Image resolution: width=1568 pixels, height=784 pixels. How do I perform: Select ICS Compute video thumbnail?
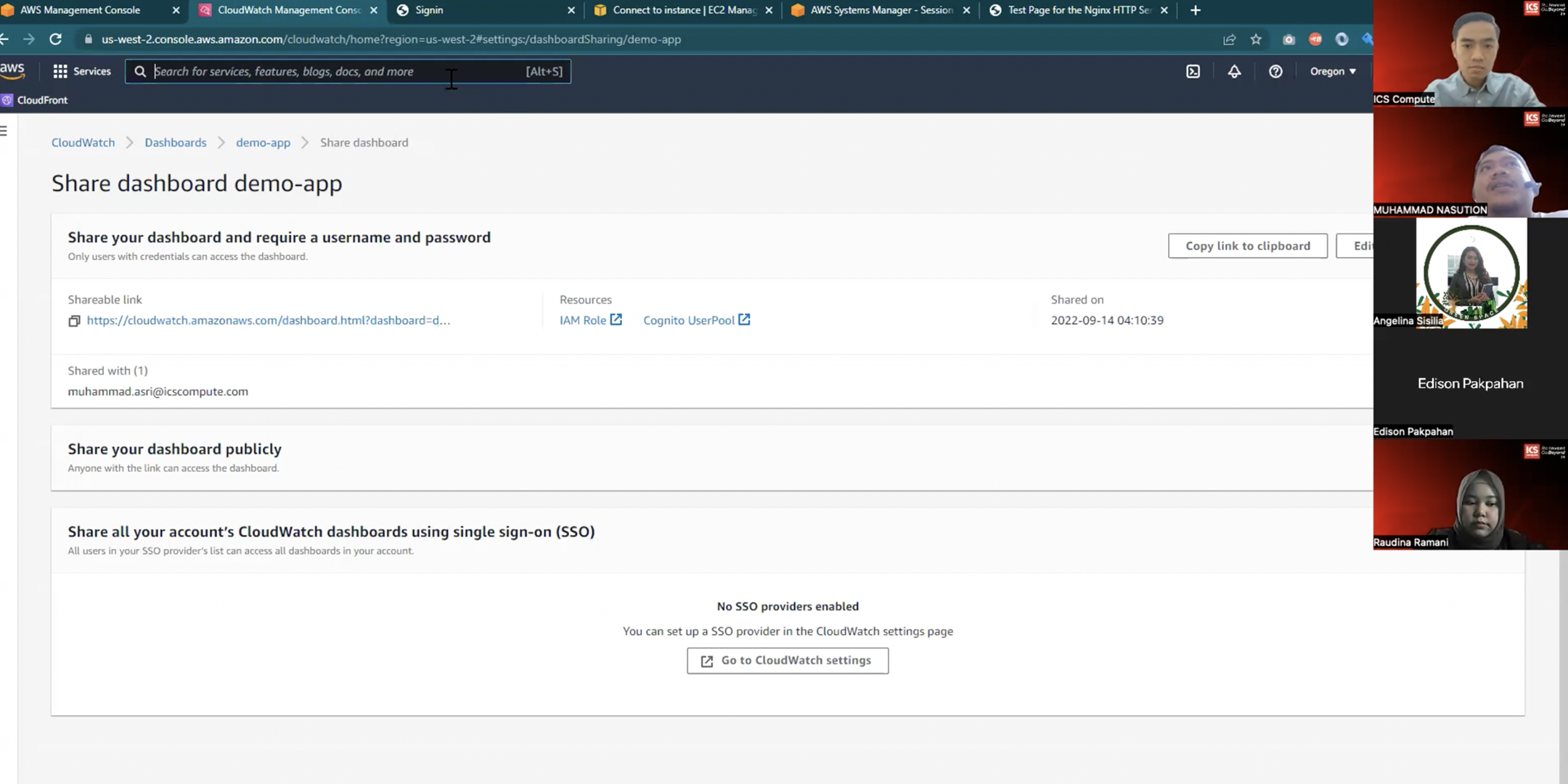click(x=1471, y=53)
